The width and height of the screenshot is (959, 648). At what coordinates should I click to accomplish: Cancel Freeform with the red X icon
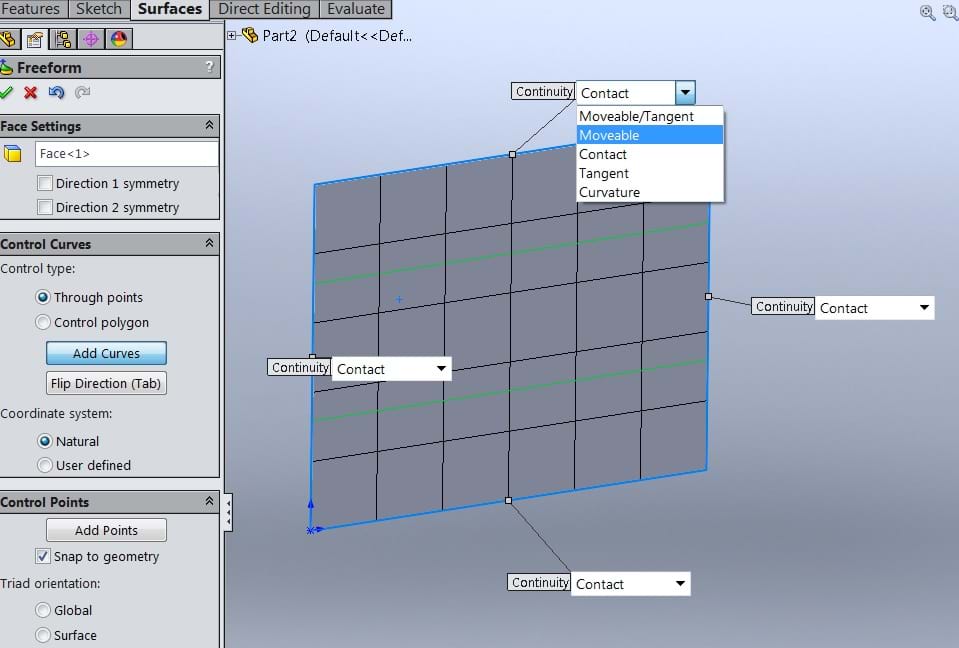(x=31, y=92)
